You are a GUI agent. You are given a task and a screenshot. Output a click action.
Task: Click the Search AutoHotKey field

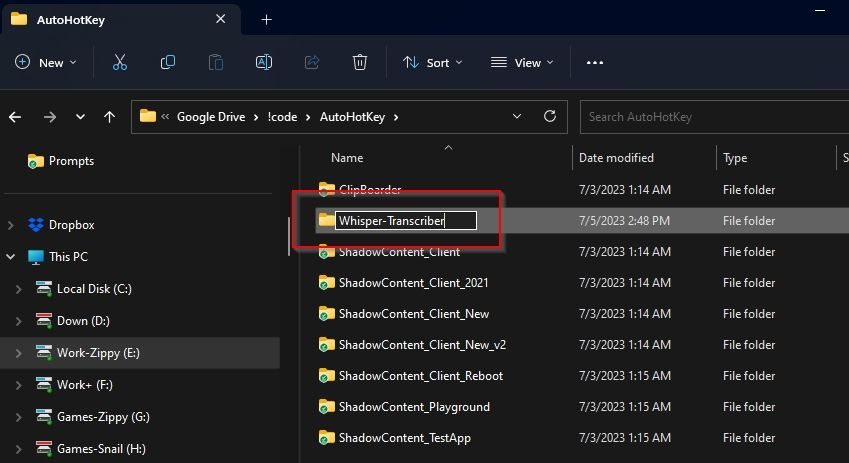(x=712, y=117)
